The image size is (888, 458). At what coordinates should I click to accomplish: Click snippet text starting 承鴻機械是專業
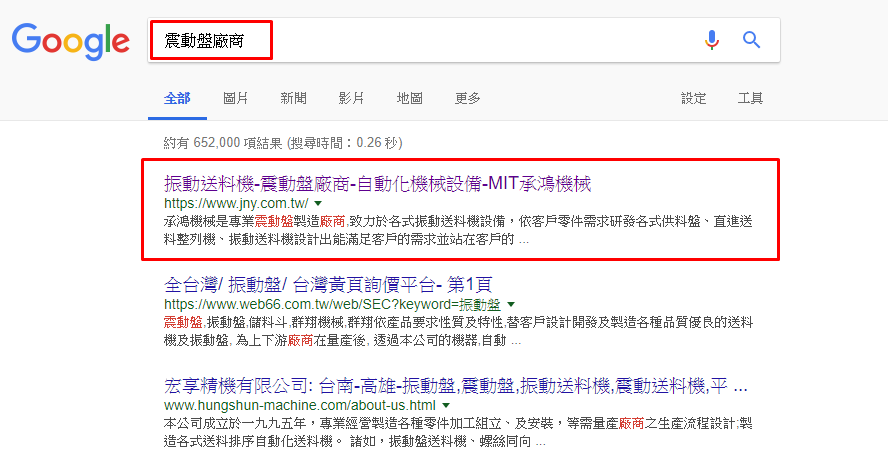click(x=458, y=230)
